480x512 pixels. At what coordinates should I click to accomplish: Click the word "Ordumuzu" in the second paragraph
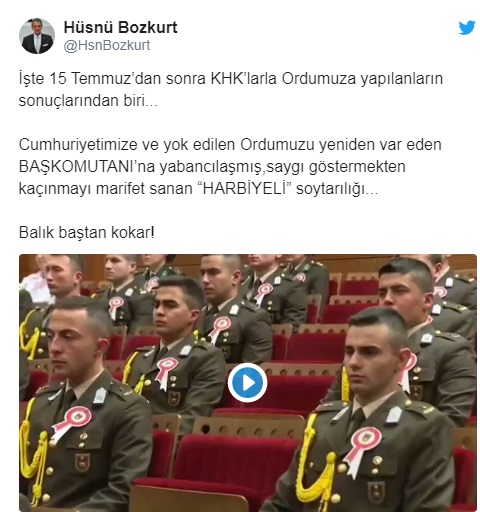coord(277,145)
